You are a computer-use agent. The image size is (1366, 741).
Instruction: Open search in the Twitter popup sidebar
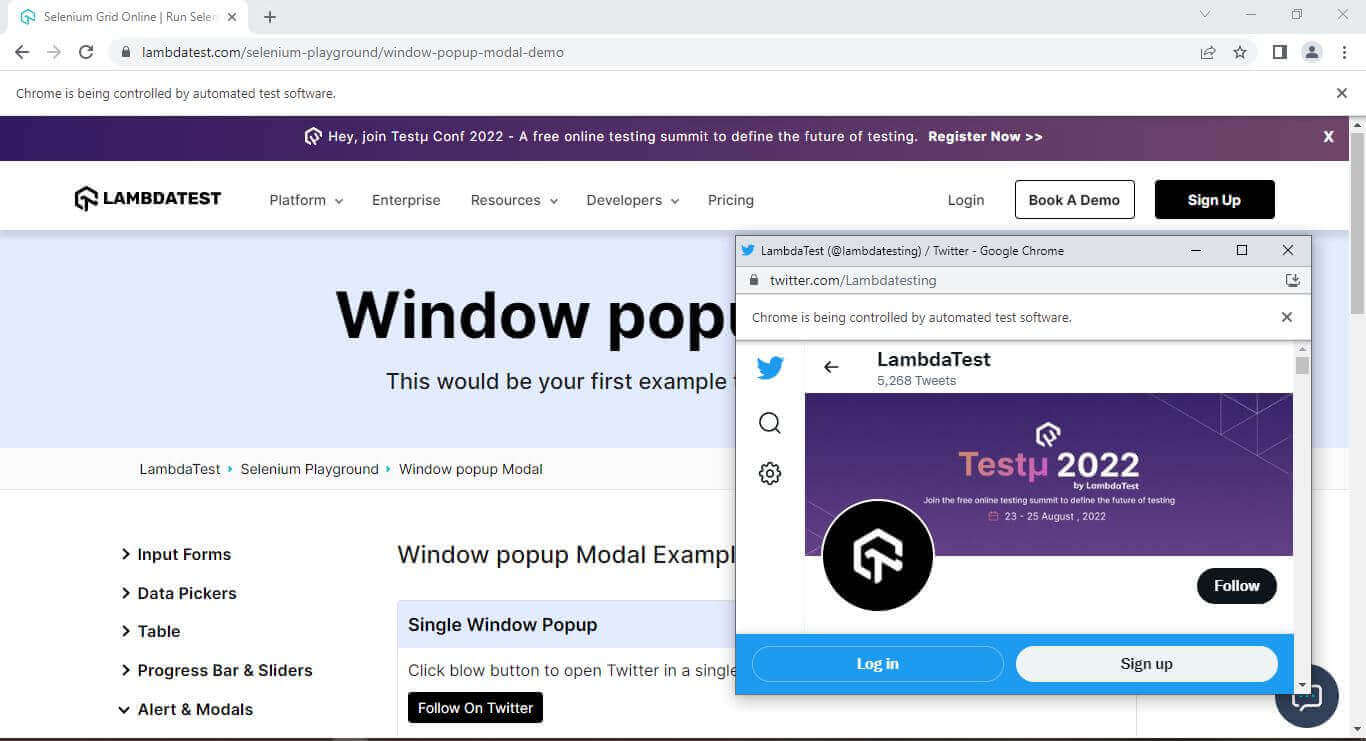tap(770, 422)
